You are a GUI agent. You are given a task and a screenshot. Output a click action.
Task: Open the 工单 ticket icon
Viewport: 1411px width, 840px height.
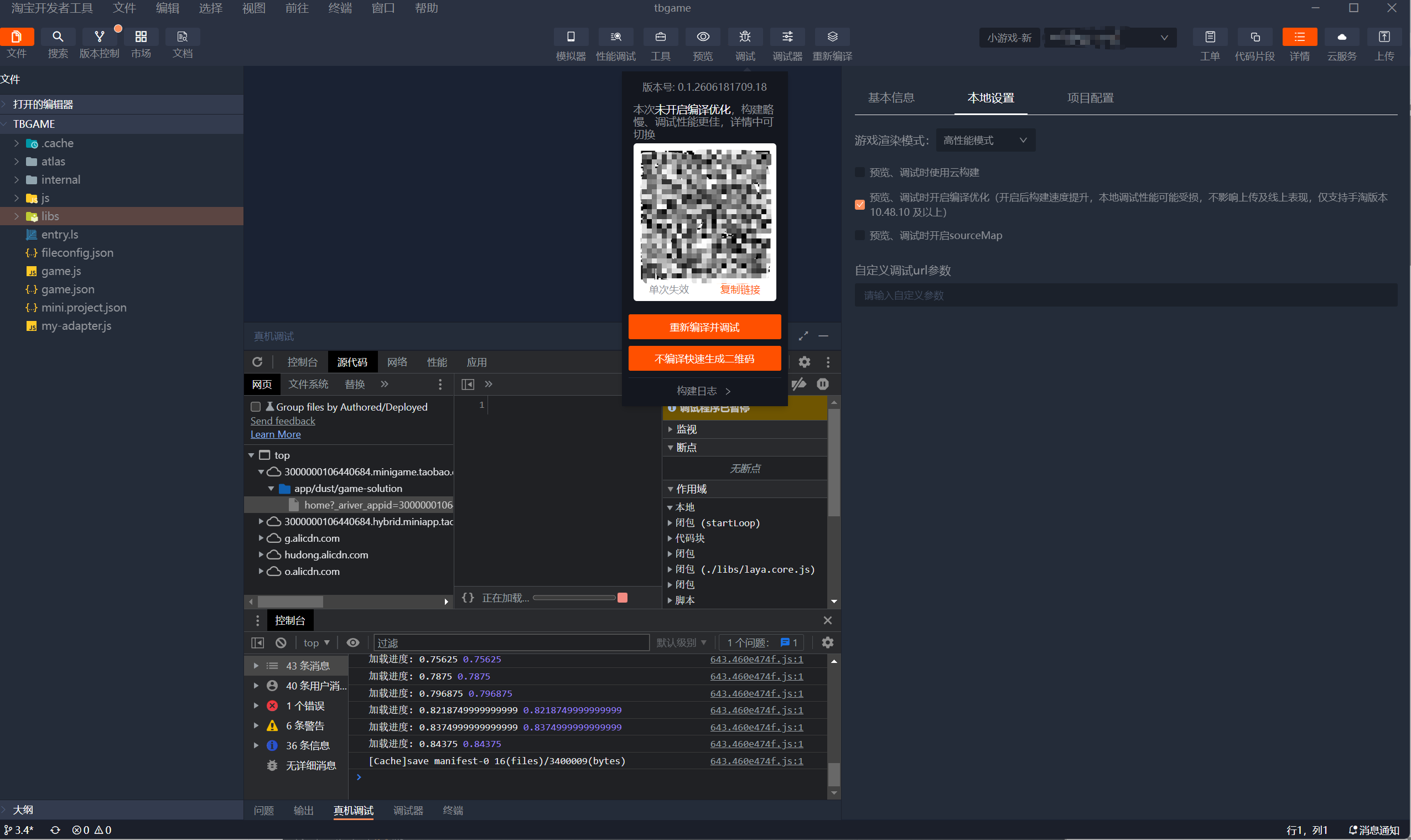1210,37
